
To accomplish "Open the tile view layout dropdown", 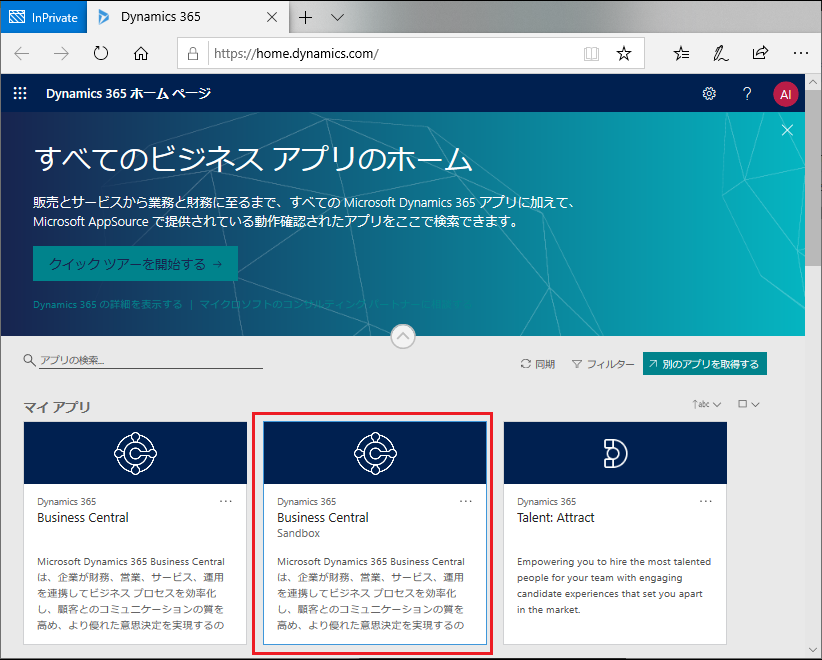I will [x=749, y=404].
